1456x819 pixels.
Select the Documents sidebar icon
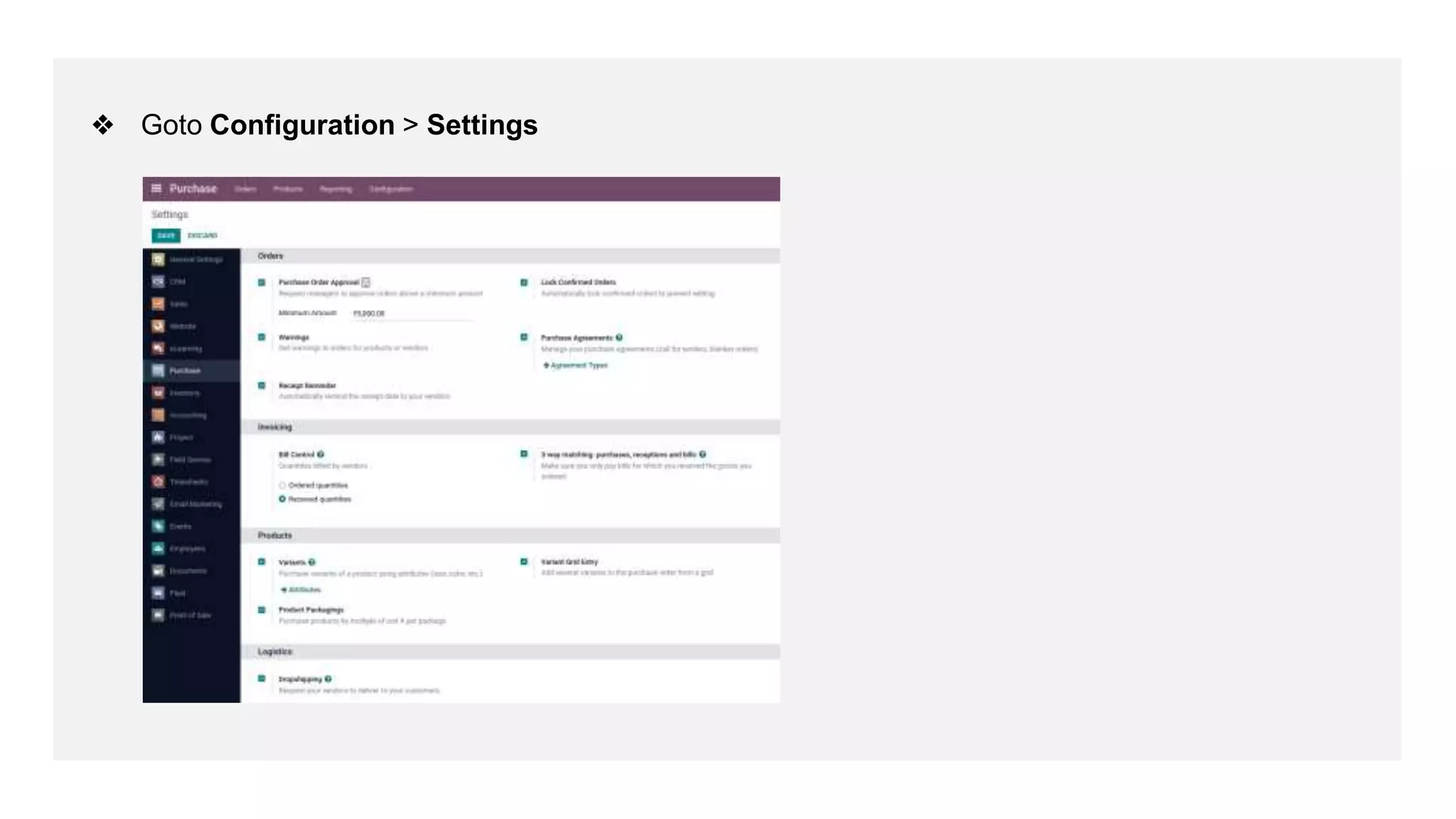158,570
